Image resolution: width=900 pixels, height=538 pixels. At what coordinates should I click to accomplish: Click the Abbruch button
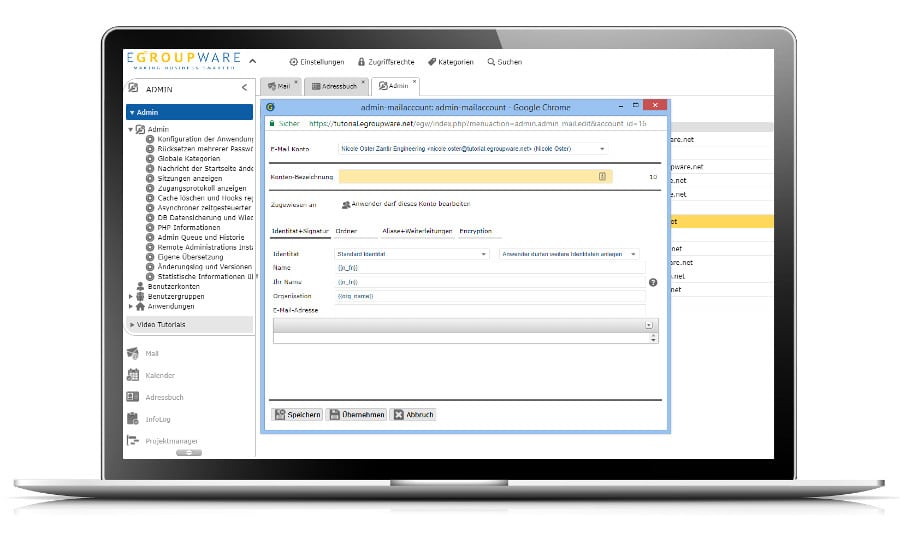click(x=413, y=415)
